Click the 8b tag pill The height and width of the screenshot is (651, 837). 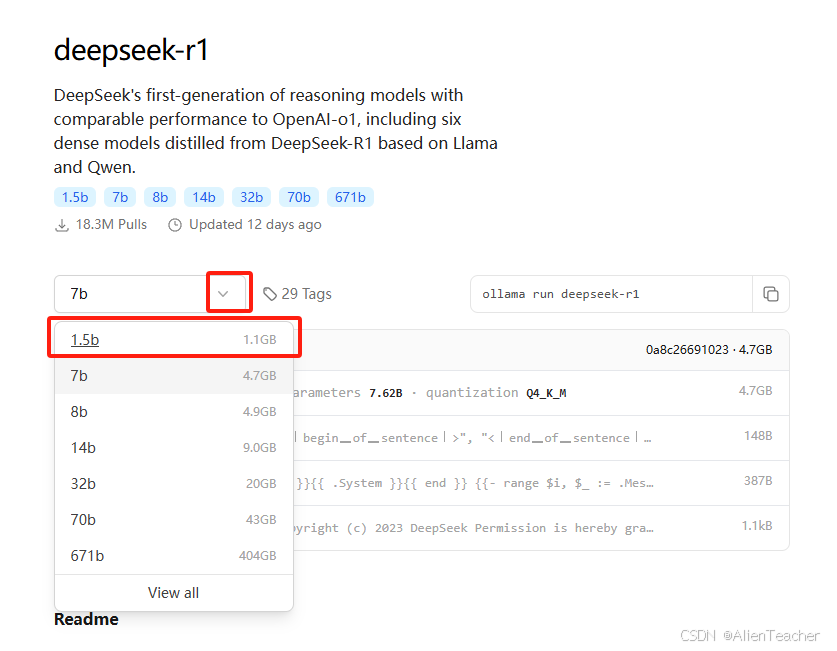pyautogui.click(x=160, y=197)
